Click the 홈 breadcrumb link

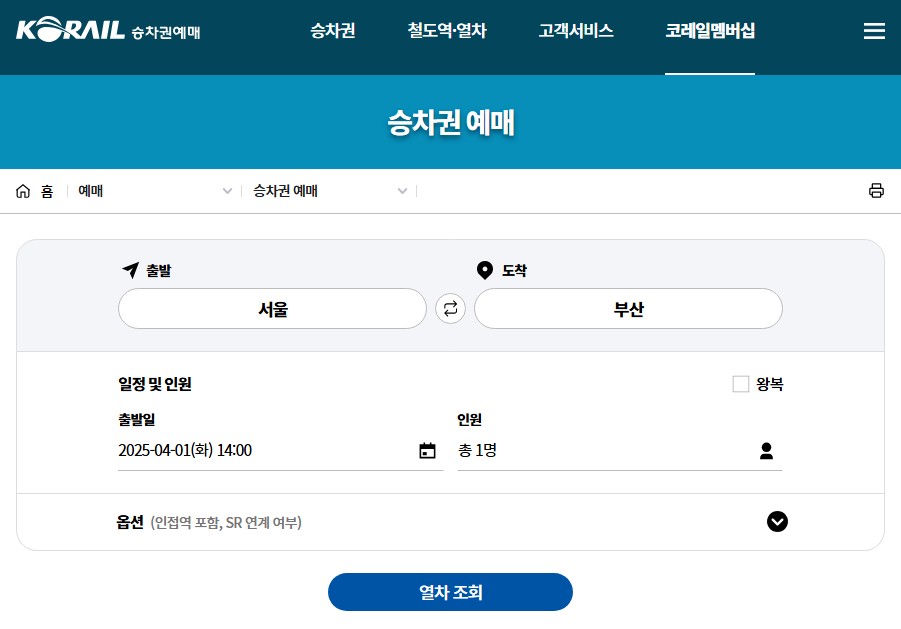click(x=45, y=190)
